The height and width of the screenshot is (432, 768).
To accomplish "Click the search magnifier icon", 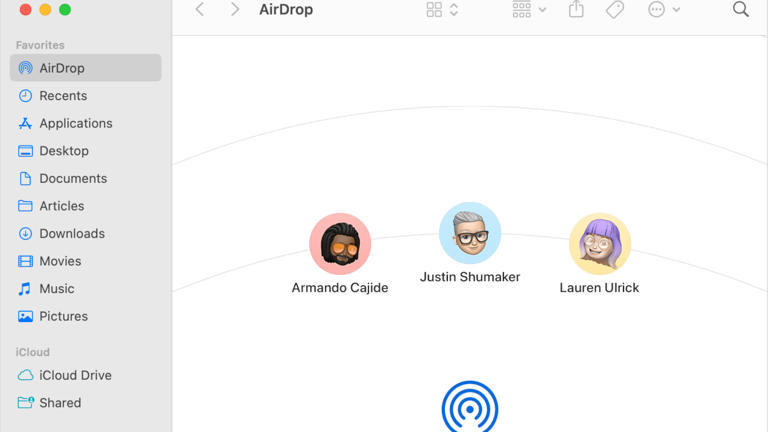I will [741, 9].
